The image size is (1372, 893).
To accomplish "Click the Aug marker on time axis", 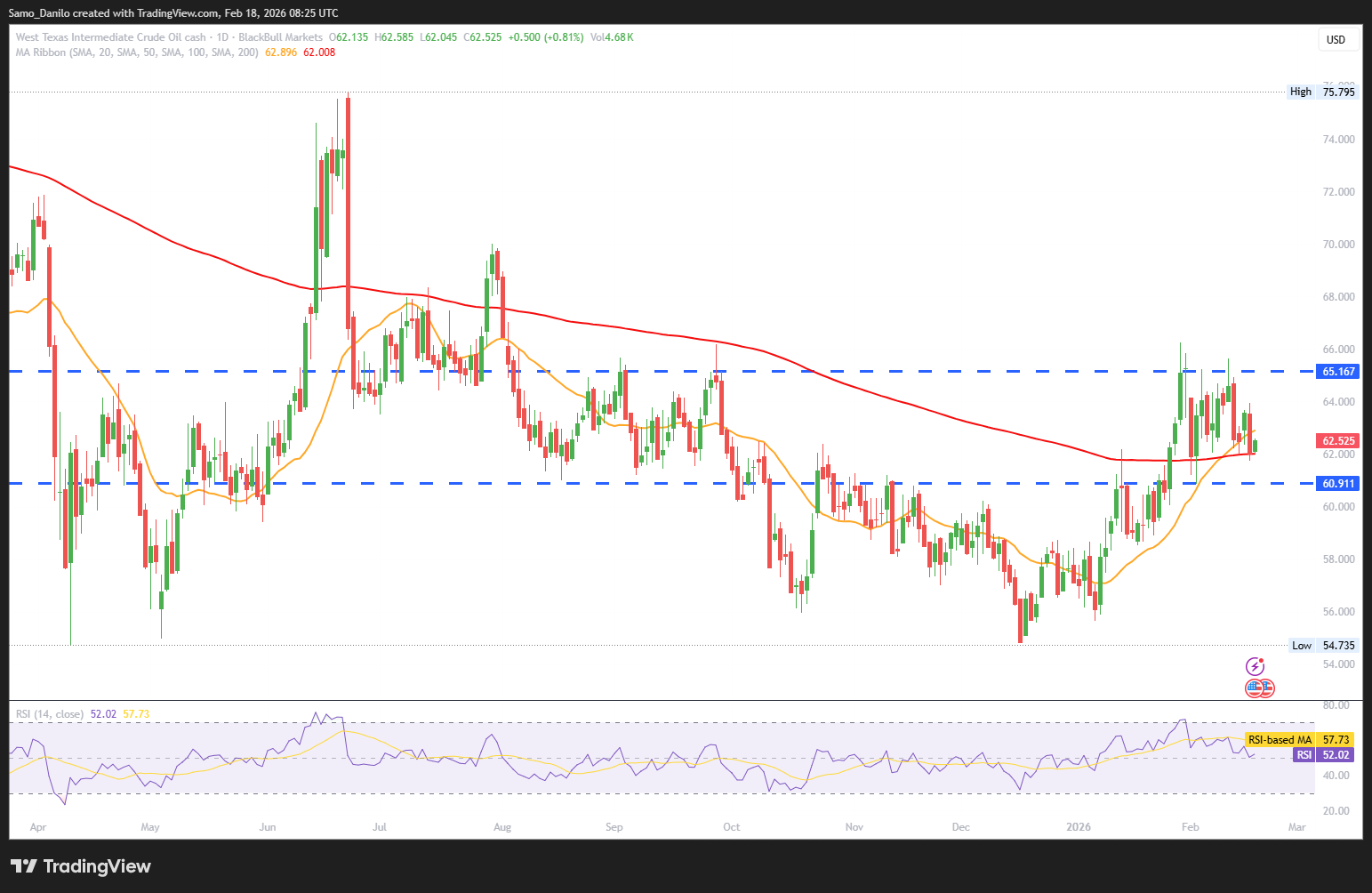I will coord(502,827).
